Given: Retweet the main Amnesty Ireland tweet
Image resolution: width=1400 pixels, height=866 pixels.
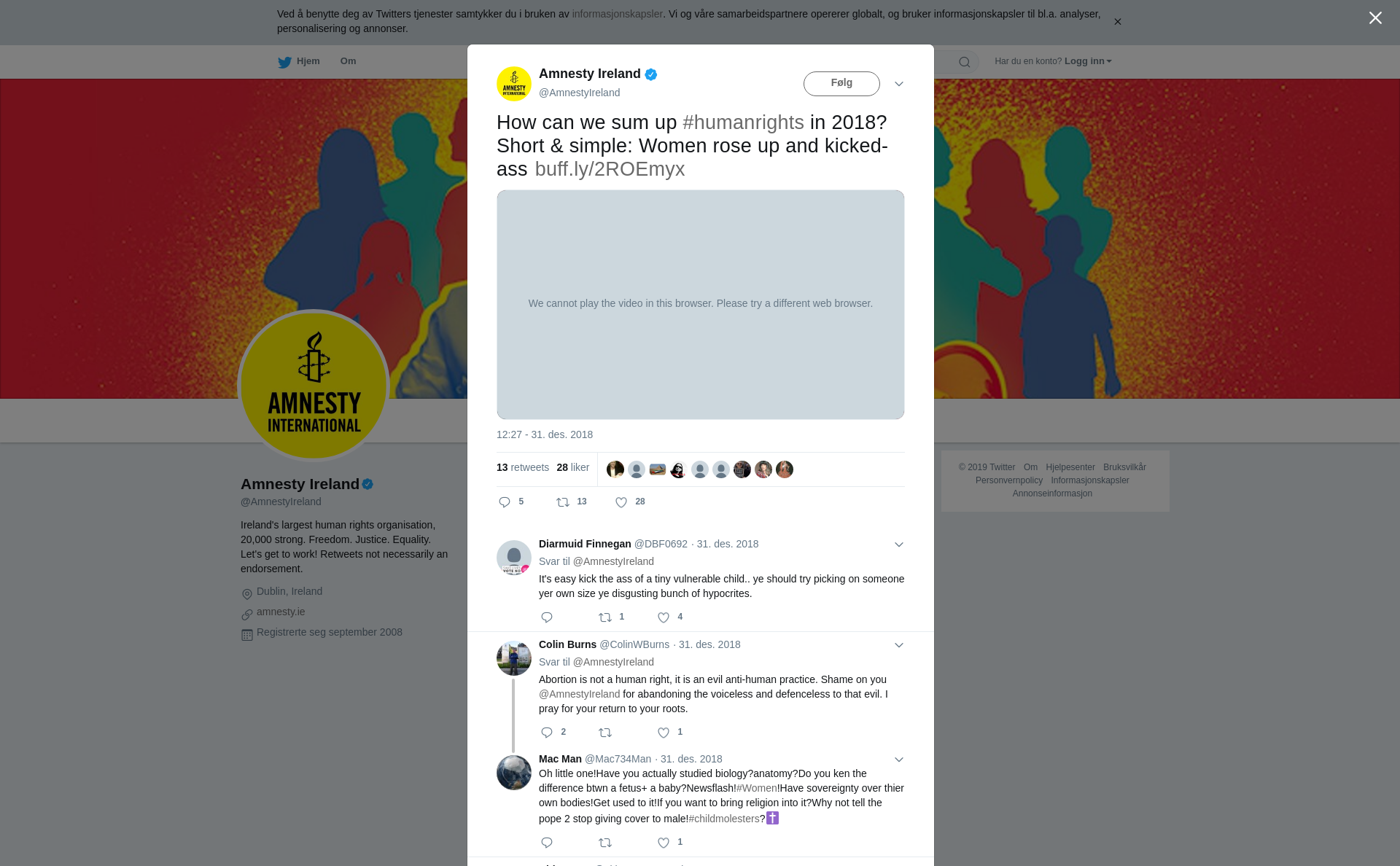Looking at the screenshot, I should pos(563,502).
